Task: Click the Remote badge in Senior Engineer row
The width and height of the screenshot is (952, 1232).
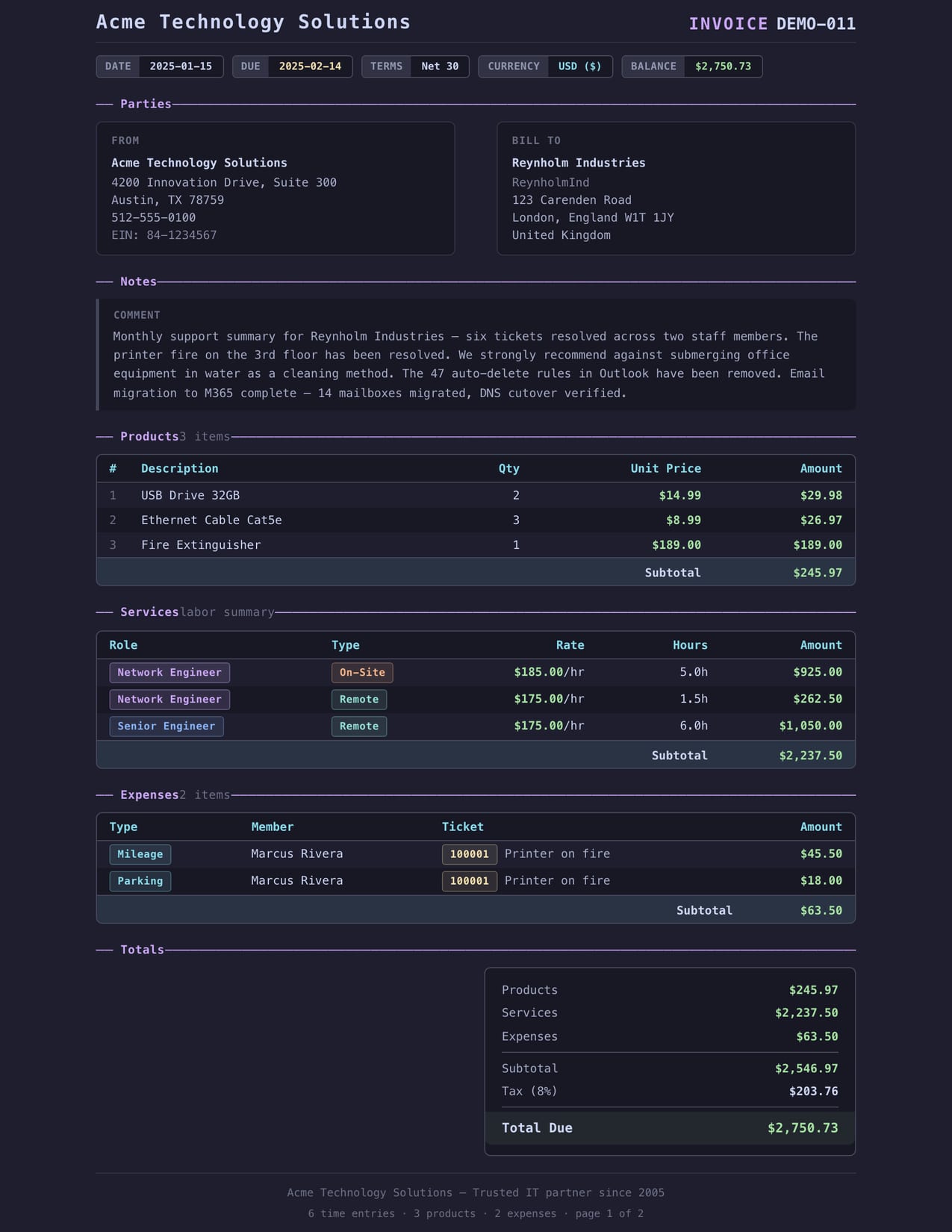Action: pyautogui.click(x=359, y=727)
